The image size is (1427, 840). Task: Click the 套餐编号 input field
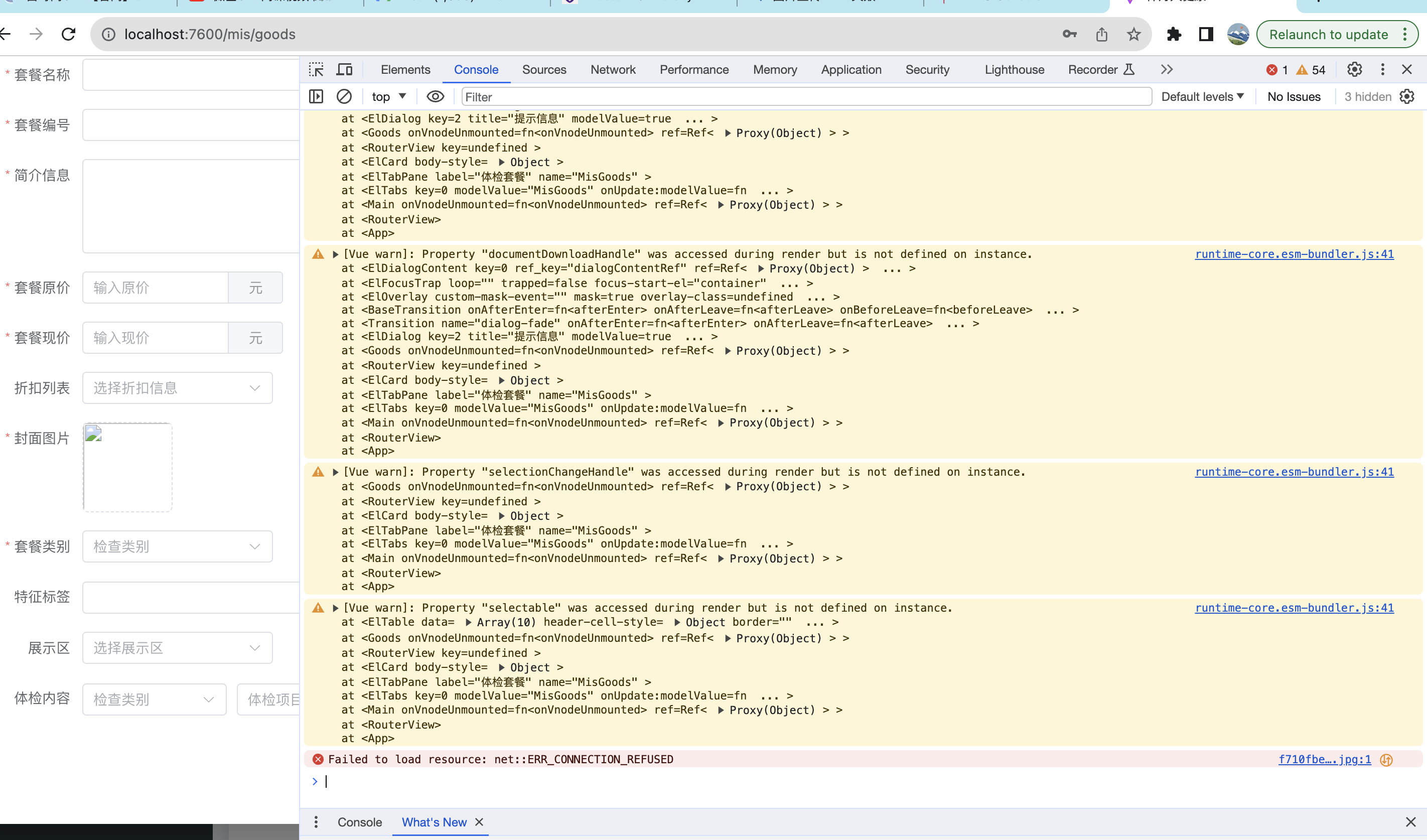191,125
